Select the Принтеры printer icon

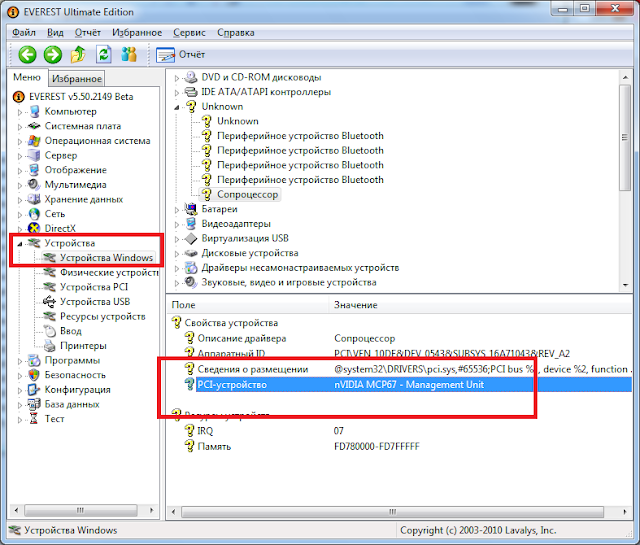point(49,346)
